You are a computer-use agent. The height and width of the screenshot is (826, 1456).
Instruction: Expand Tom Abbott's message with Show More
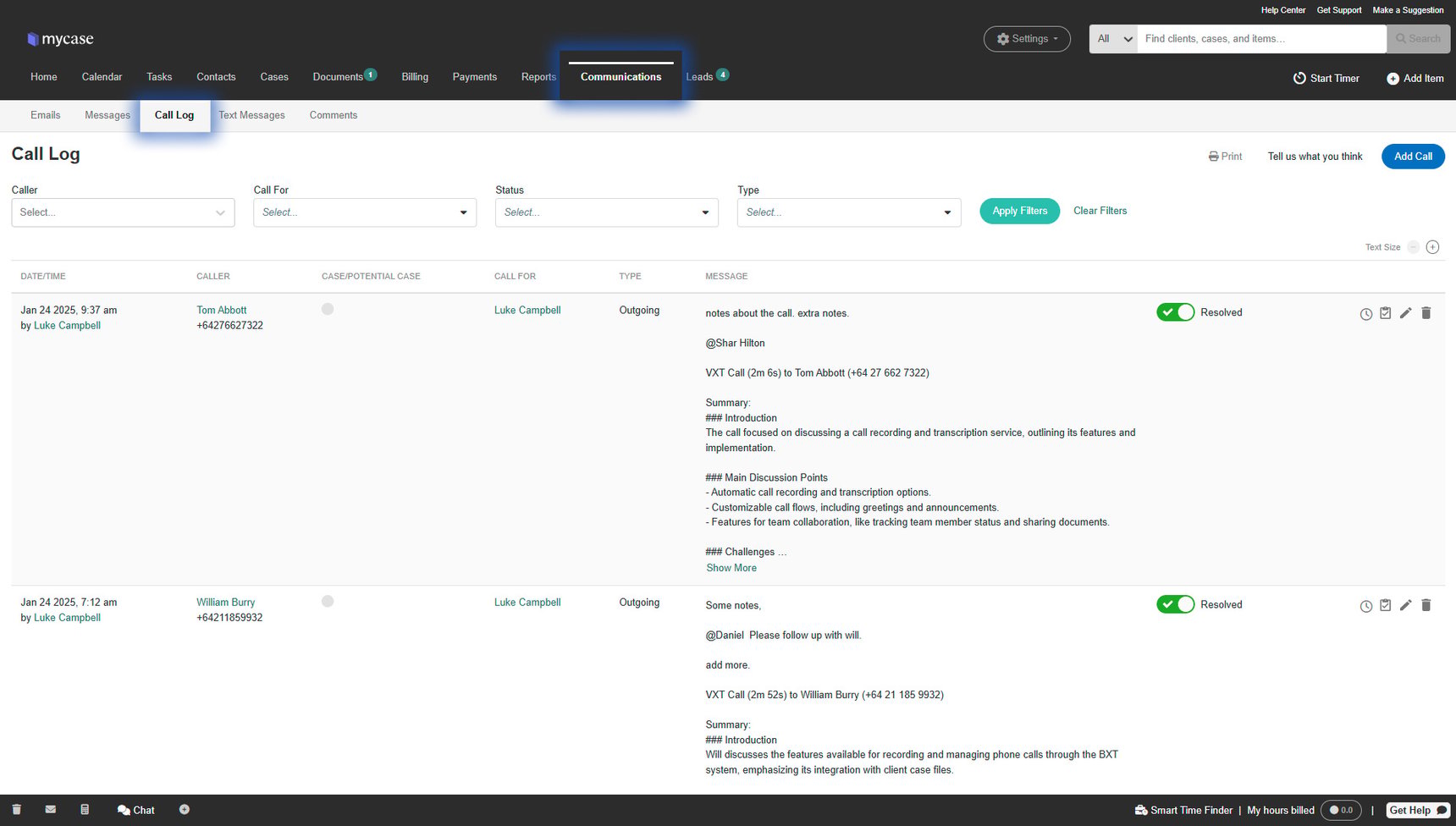click(731, 568)
